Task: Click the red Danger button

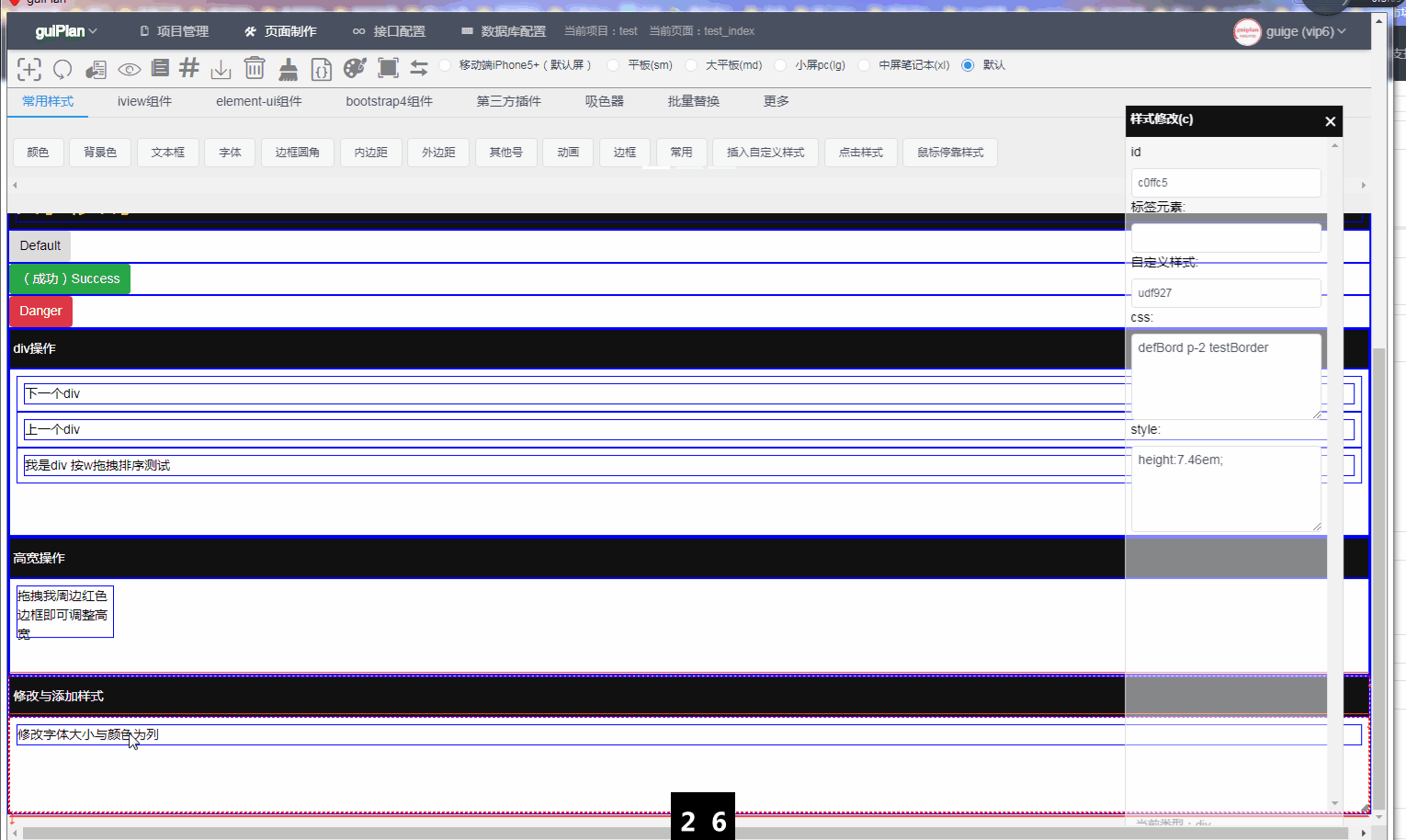Action: [40, 312]
